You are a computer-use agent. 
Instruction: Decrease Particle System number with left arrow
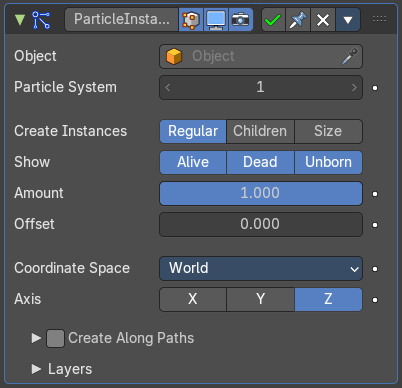(x=168, y=87)
